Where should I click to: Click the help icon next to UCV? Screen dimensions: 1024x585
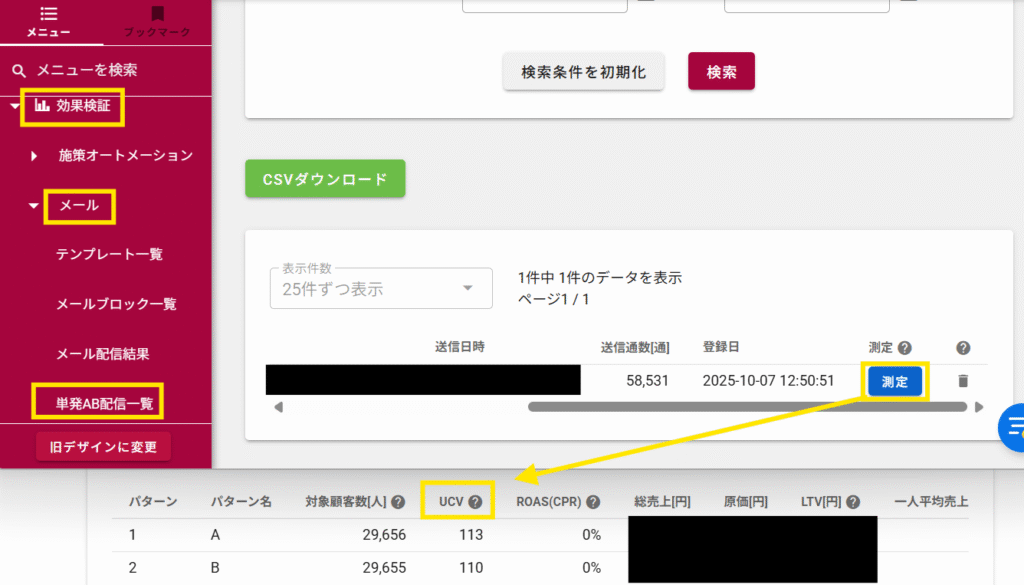[475, 502]
